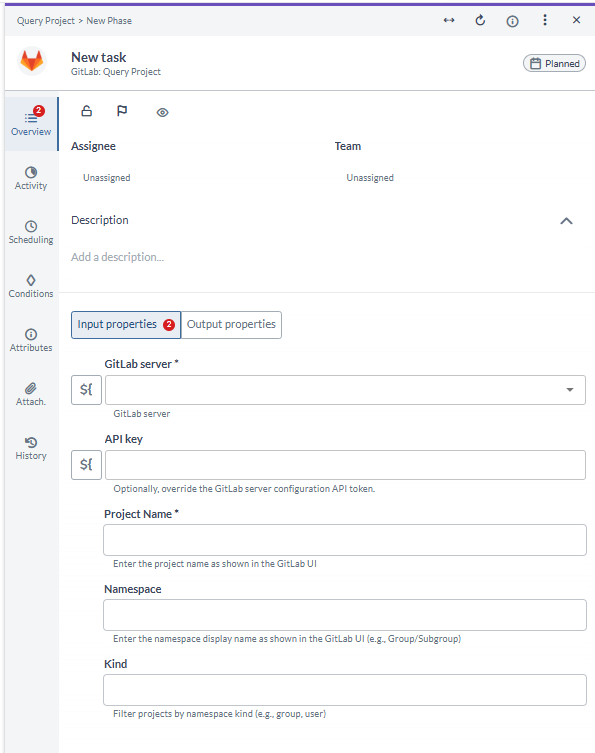The height and width of the screenshot is (753, 595).
Task: Toggle panel width with the double-arrow icon
Action: [449, 20]
